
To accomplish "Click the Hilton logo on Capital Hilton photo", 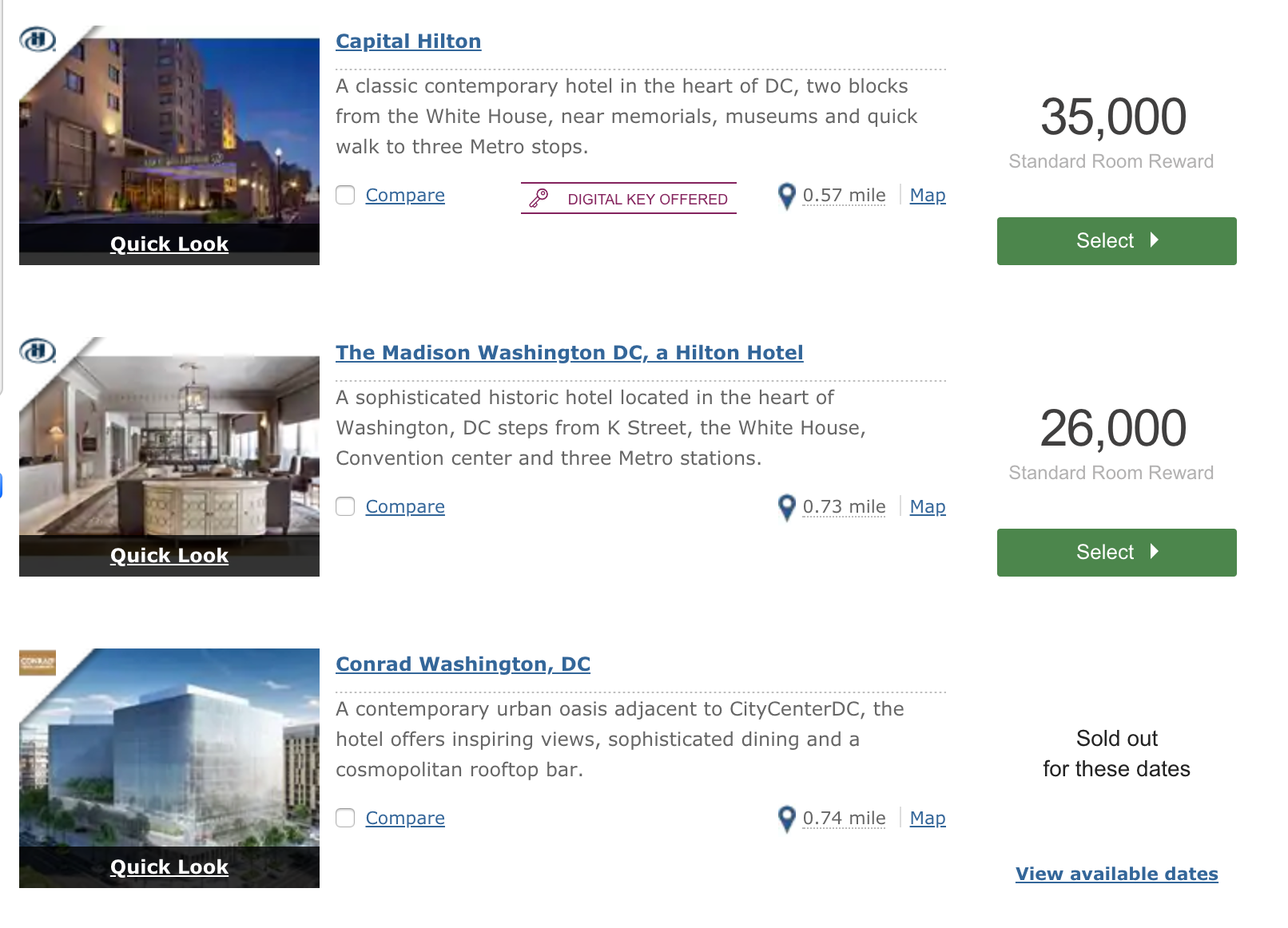I will tap(38, 38).
